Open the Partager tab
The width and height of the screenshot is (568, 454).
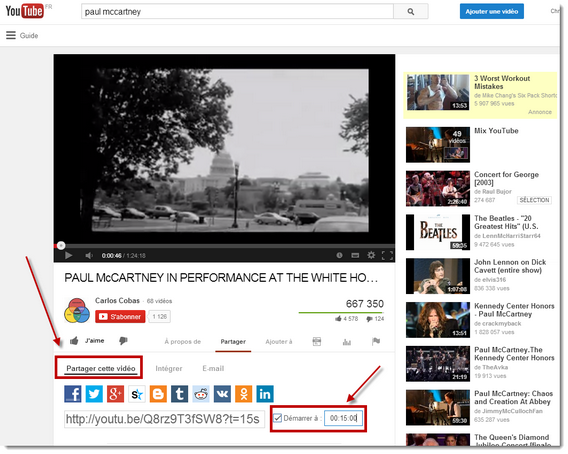[233, 342]
